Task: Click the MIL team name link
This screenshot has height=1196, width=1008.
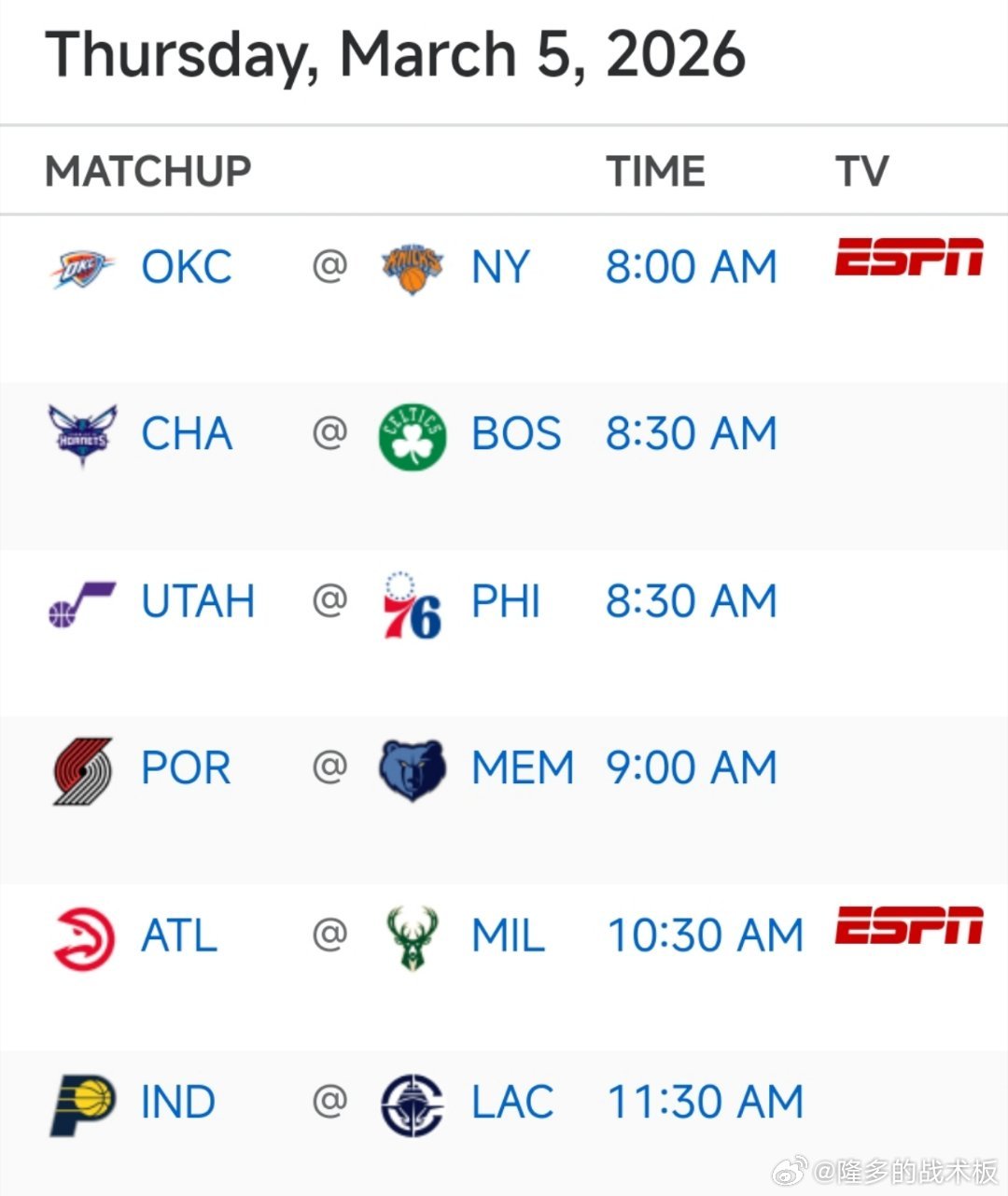Action: [x=509, y=936]
